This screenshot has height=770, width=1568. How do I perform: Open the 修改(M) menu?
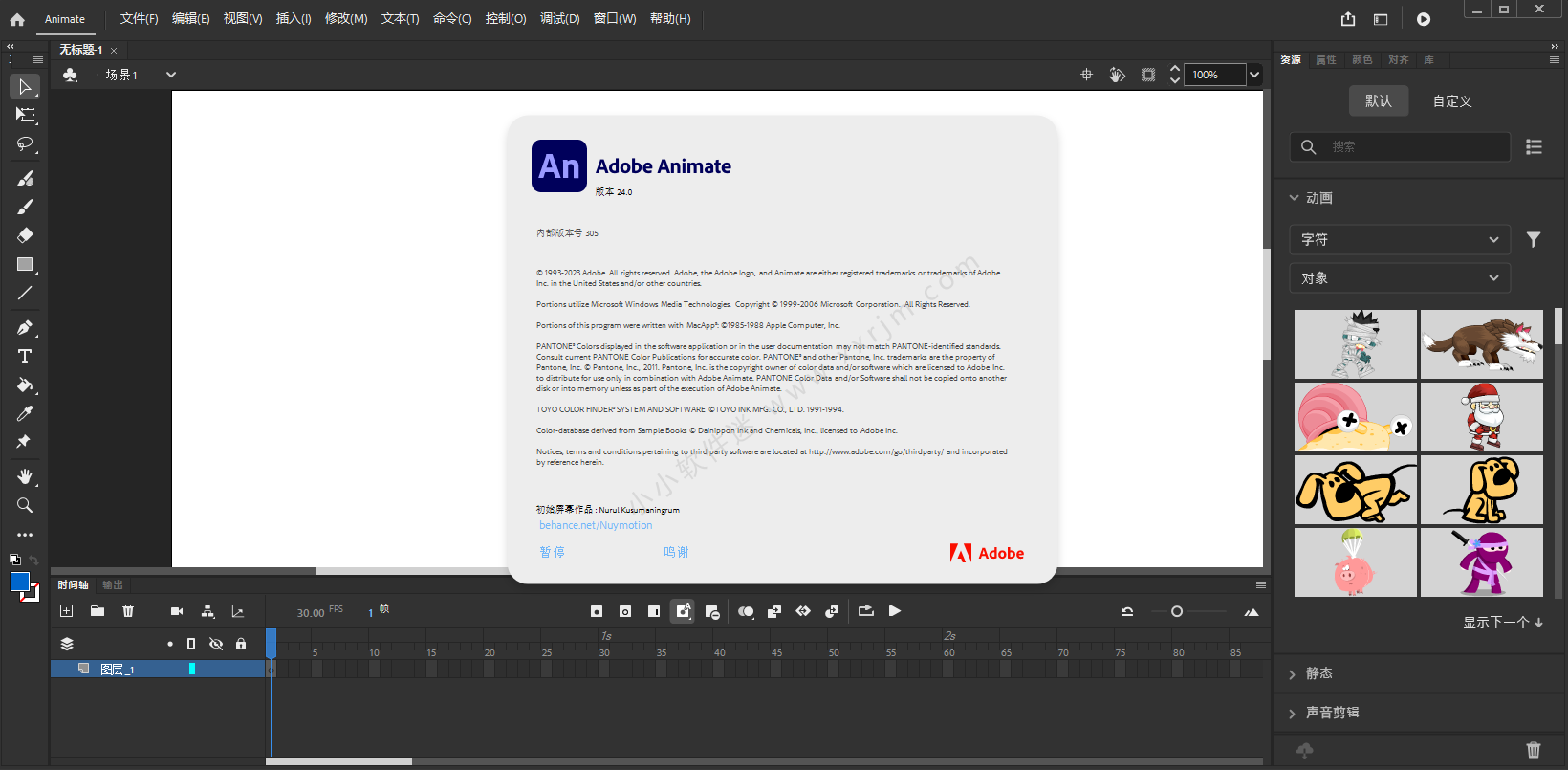pos(346,19)
